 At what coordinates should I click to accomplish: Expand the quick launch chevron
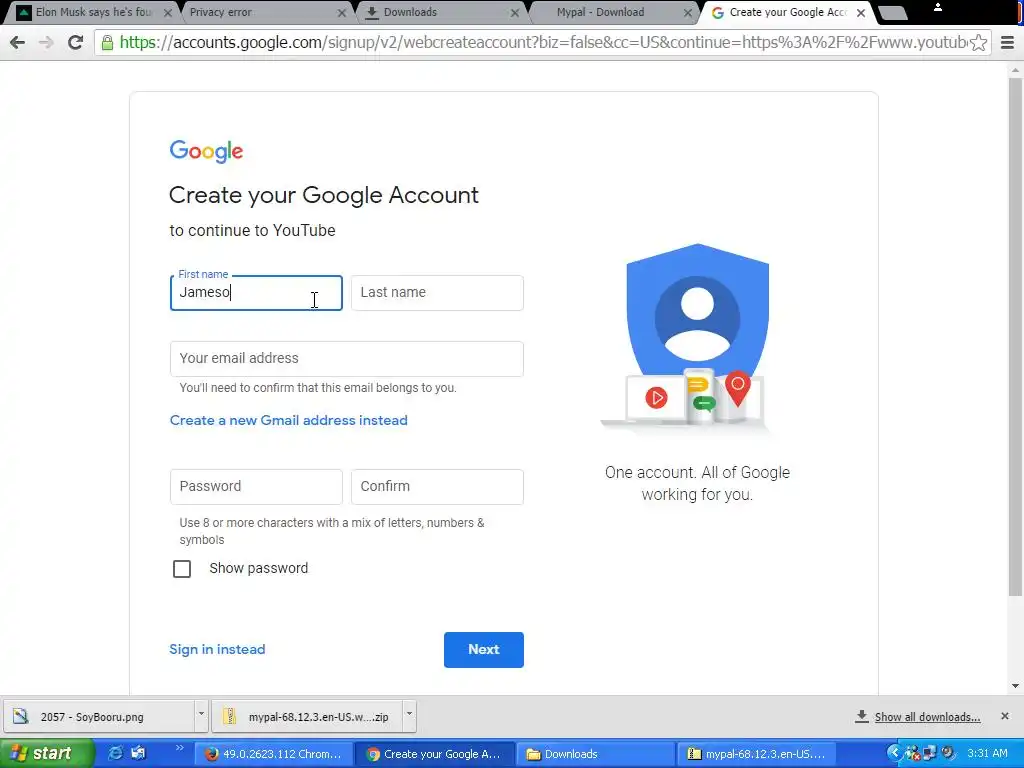180,748
